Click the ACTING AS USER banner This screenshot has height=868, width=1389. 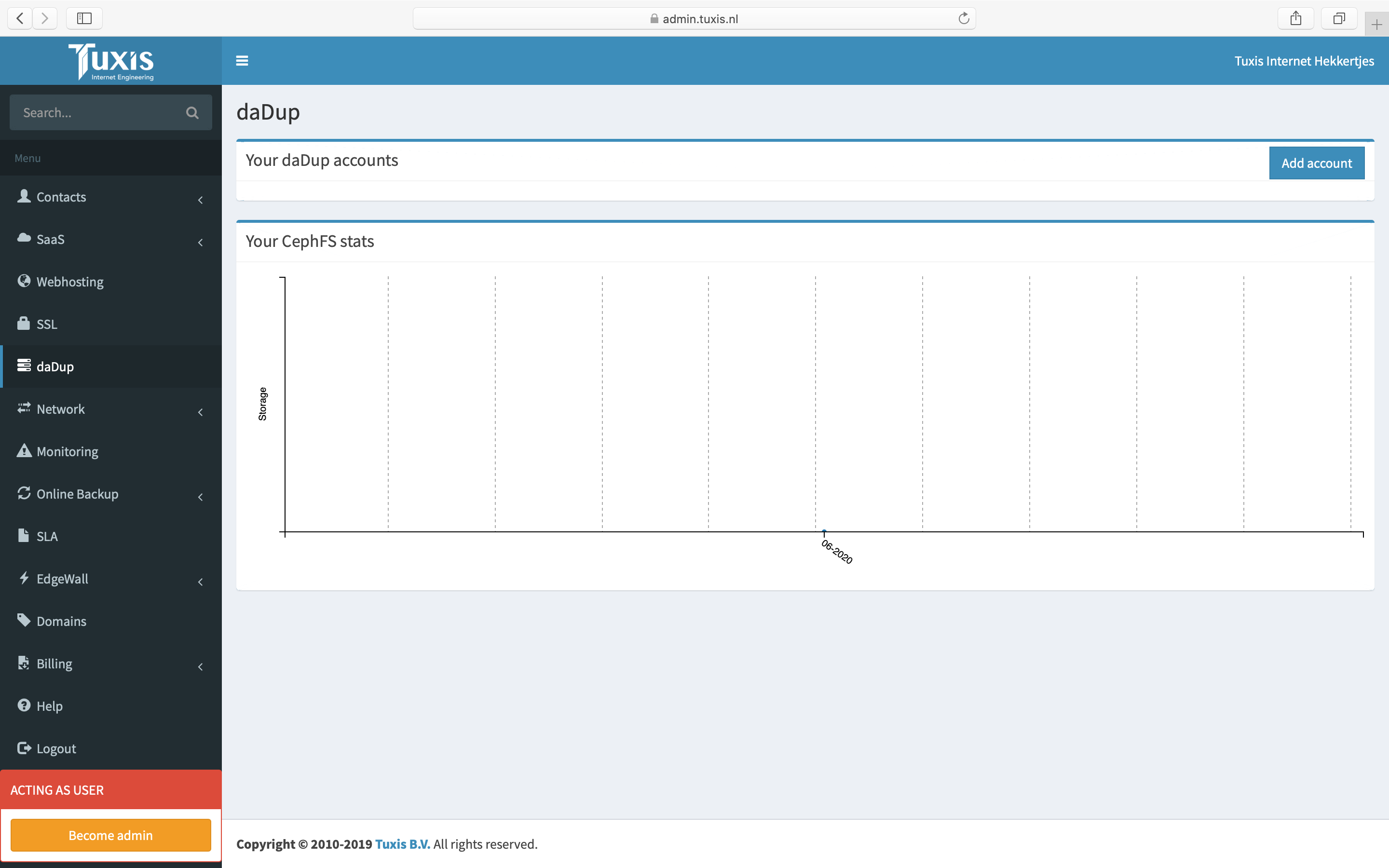coord(111,790)
